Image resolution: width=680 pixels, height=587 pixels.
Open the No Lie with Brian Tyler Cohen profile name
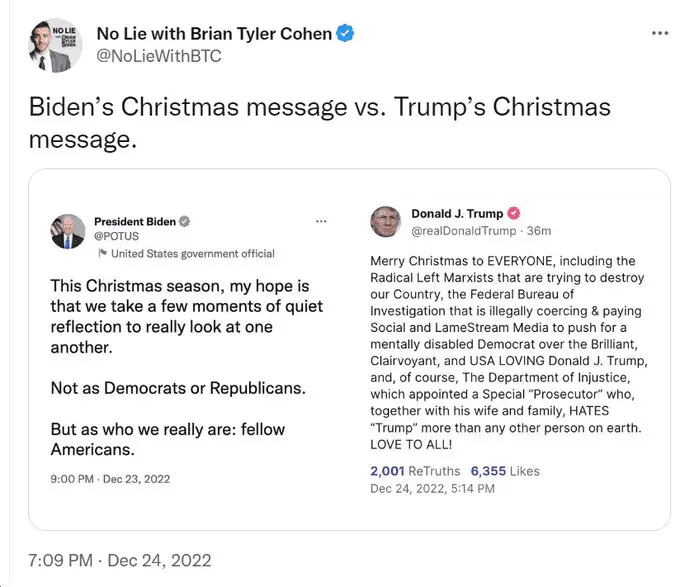click(x=214, y=34)
